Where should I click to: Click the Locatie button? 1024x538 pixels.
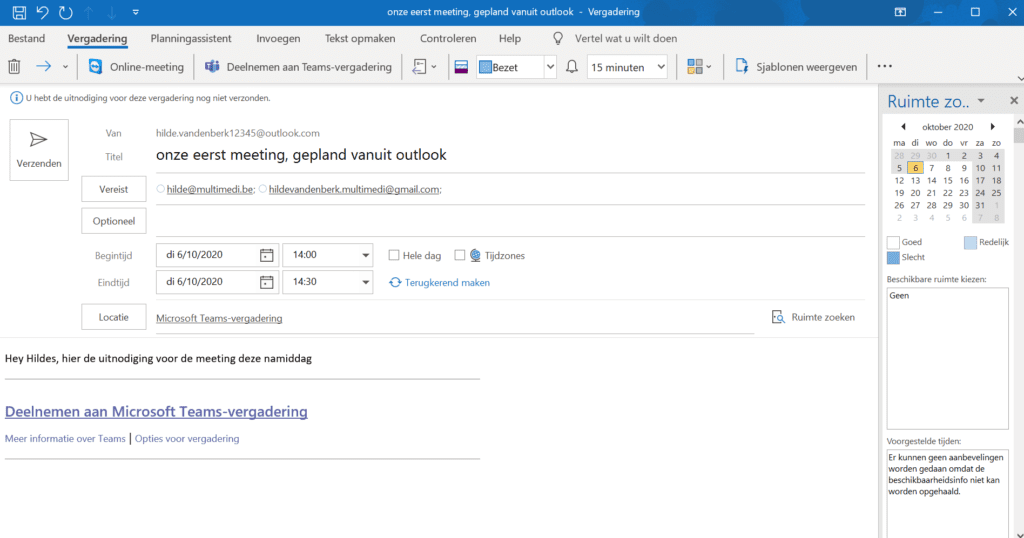click(x=114, y=317)
